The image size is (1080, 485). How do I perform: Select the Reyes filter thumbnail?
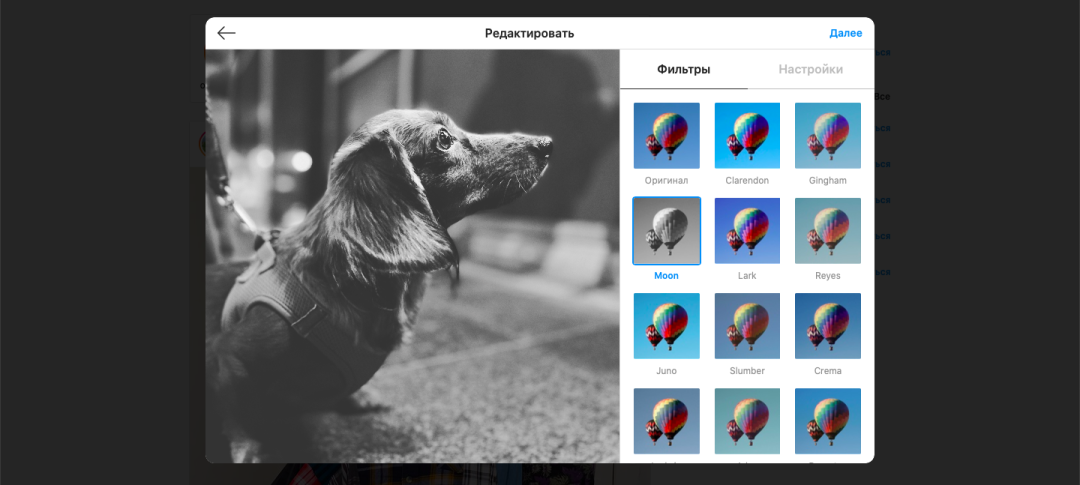[827, 230]
